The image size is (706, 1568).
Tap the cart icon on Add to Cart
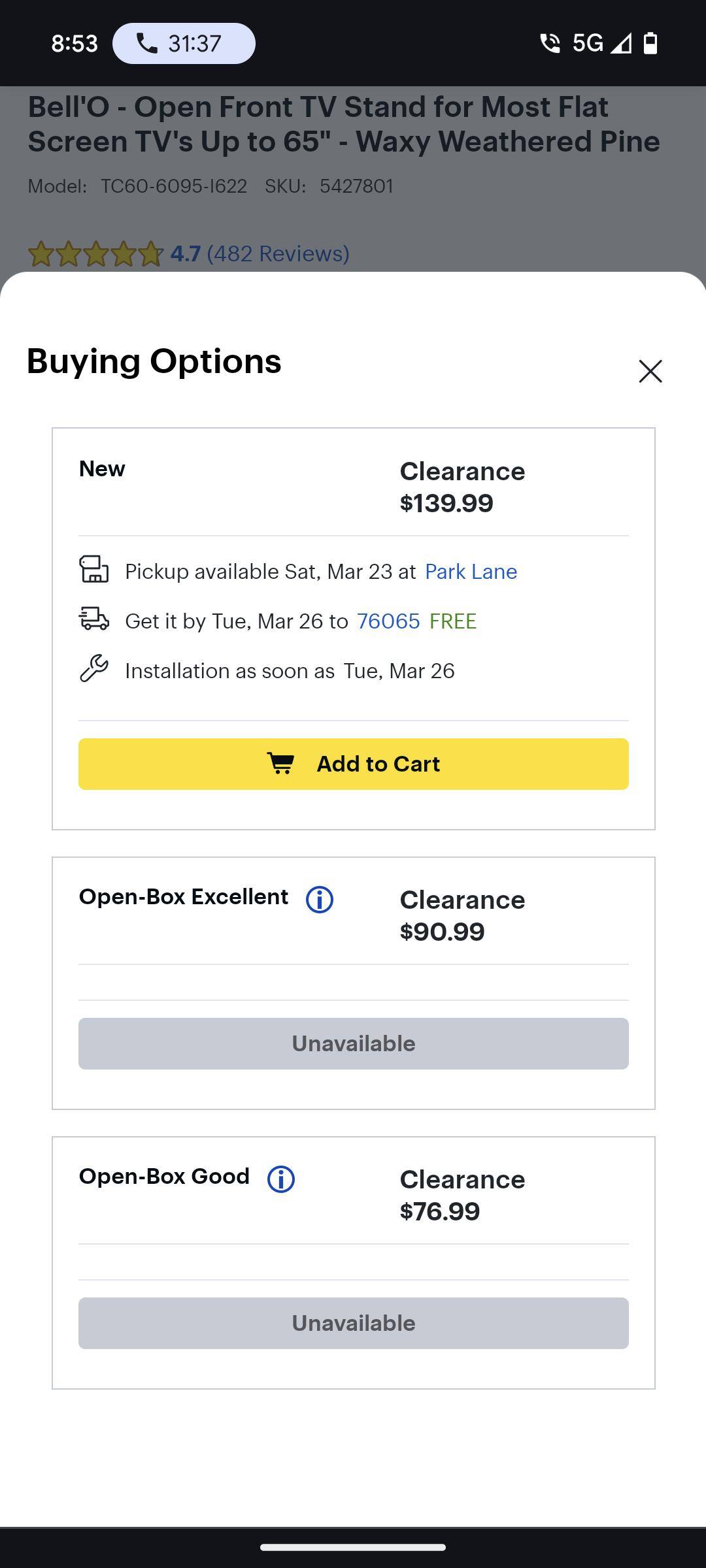click(x=281, y=763)
